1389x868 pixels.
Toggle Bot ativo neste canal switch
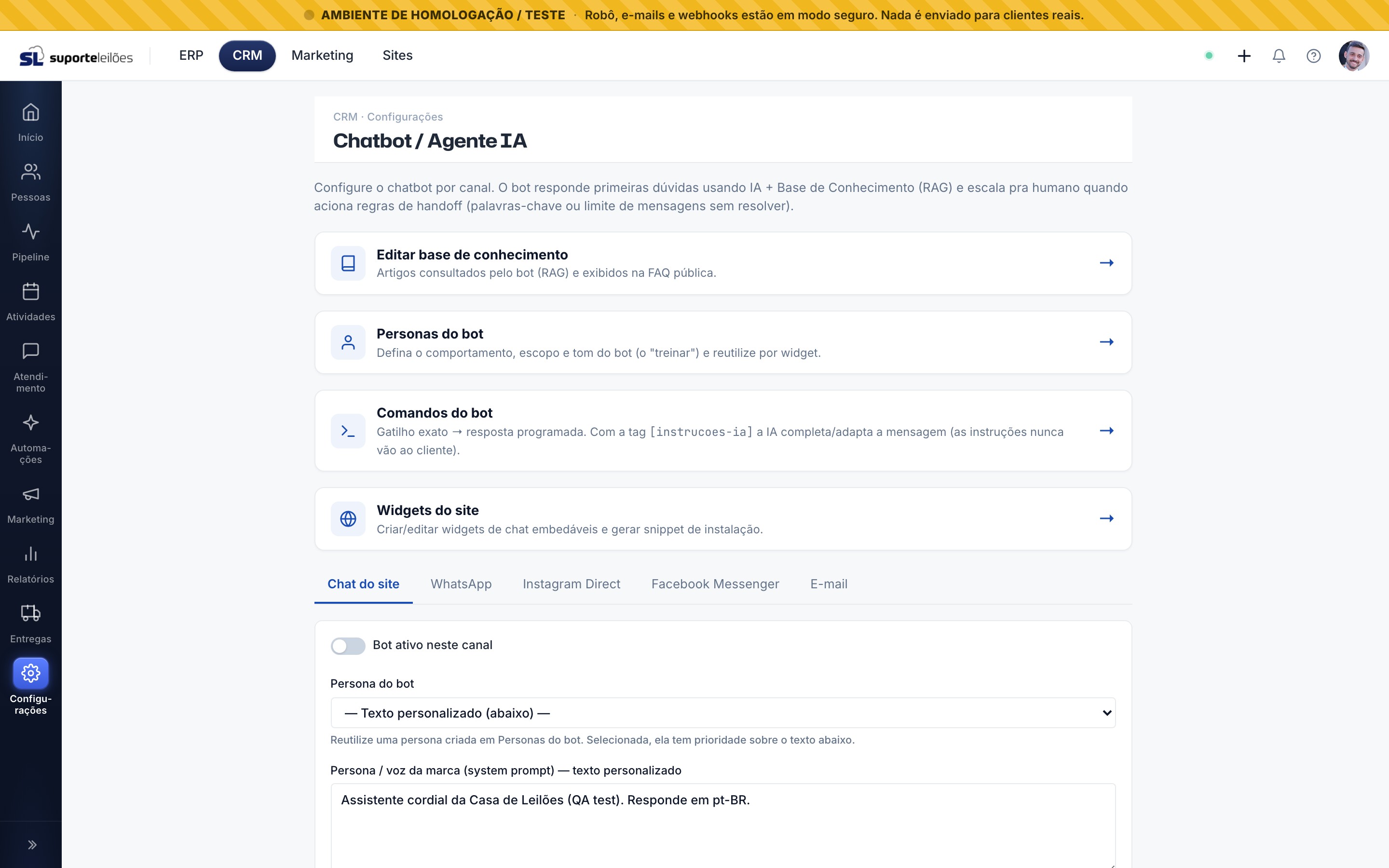click(348, 646)
